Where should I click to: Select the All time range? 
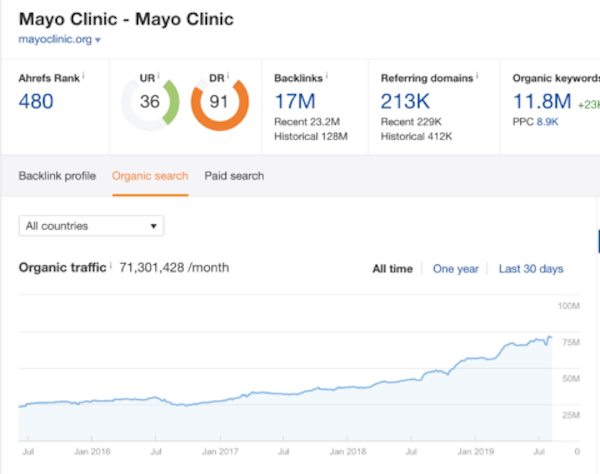[393, 269]
